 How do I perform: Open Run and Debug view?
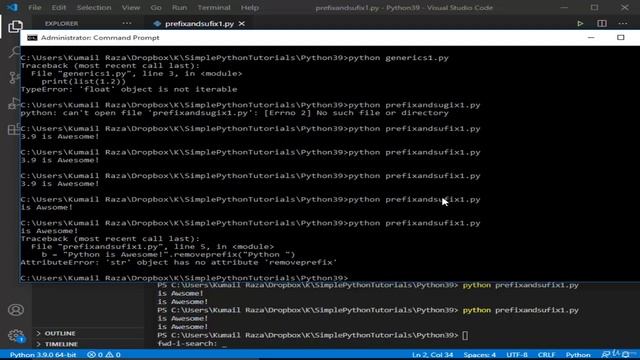tap(13, 103)
